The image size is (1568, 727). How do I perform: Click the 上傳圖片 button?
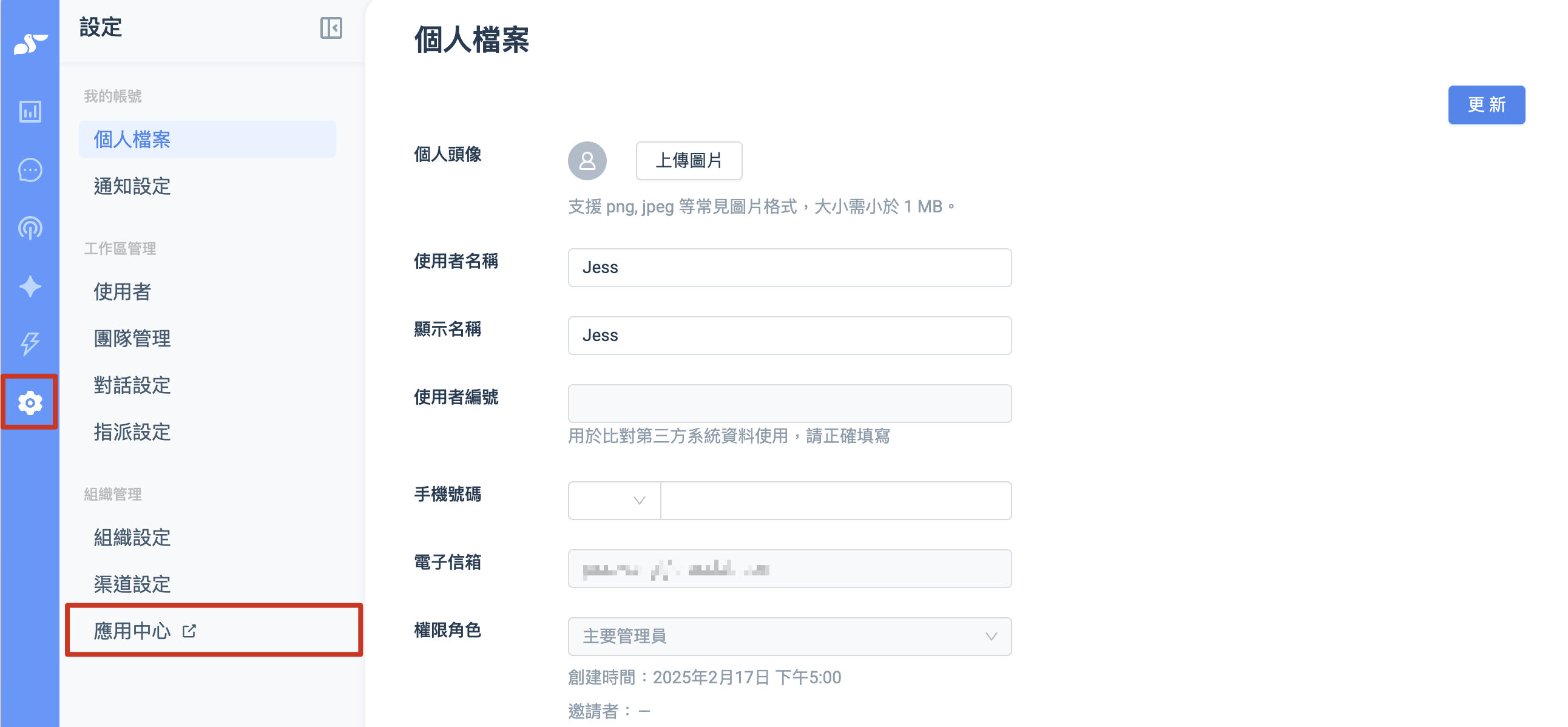pos(689,161)
